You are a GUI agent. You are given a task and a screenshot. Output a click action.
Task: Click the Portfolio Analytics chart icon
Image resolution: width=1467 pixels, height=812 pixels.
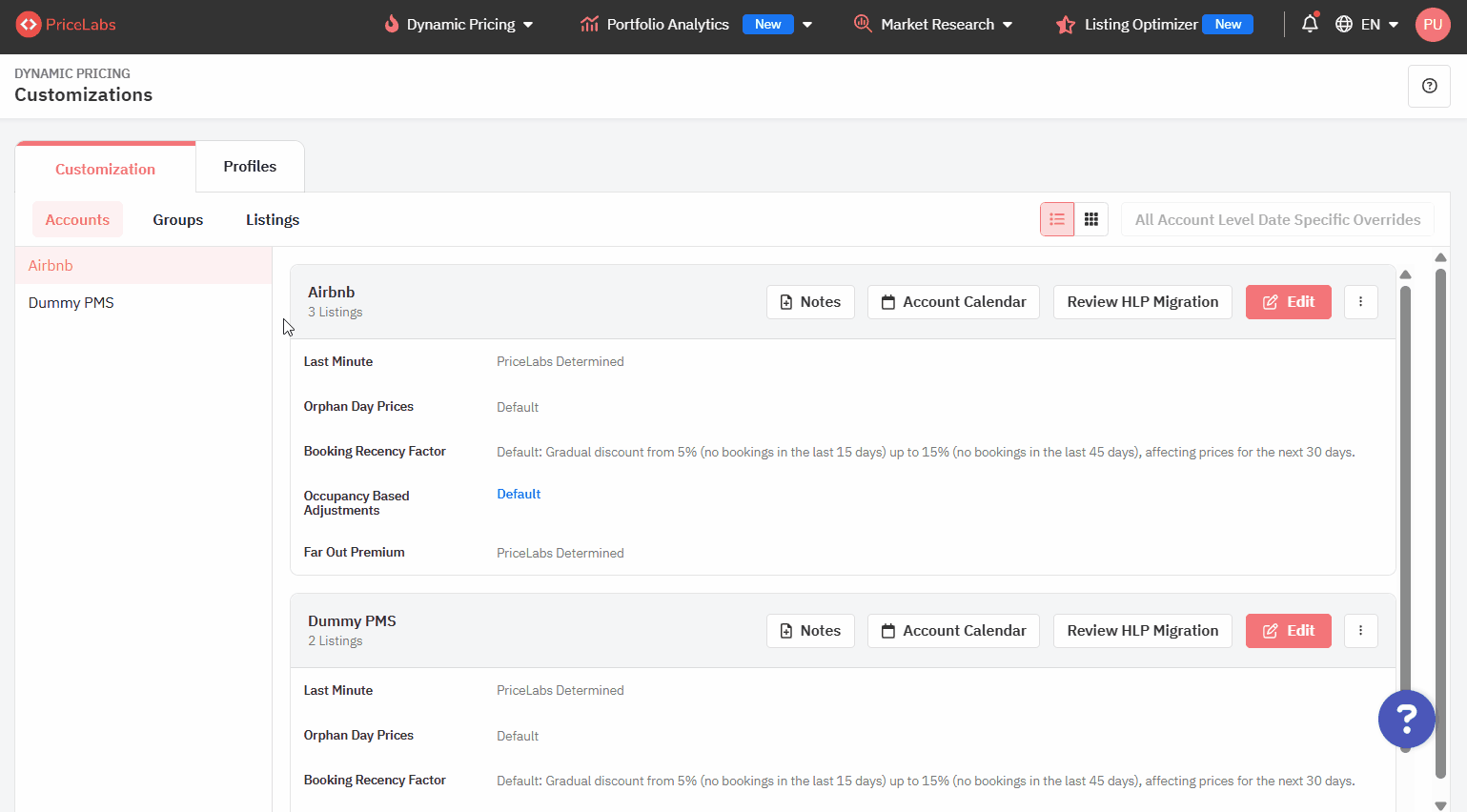pos(589,24)
